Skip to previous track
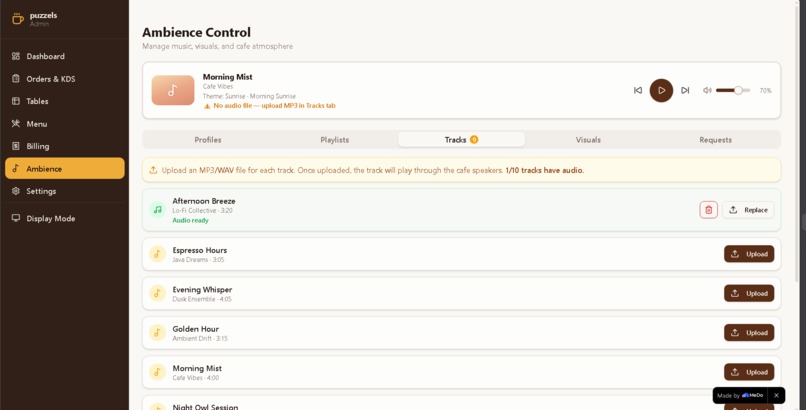The width and height of the screenshot is (806, 410). (x=638, y=90)
